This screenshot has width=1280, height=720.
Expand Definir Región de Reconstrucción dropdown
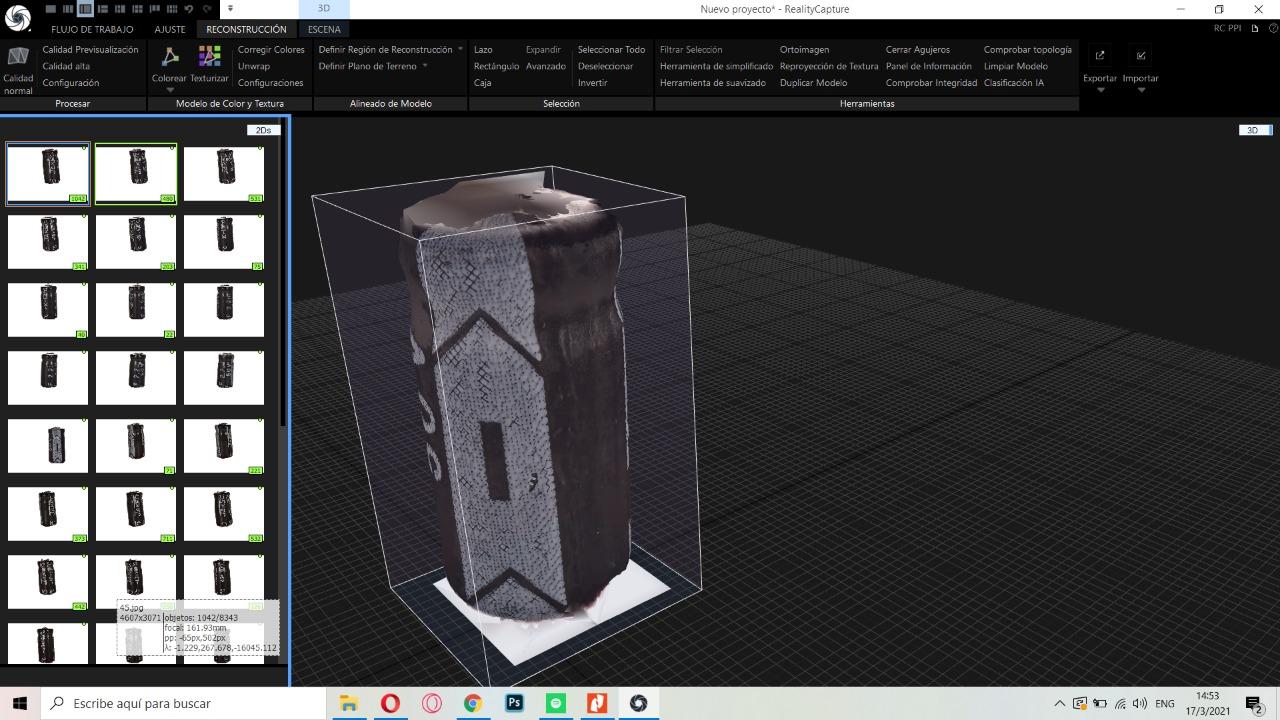click(x=460, y=49)
